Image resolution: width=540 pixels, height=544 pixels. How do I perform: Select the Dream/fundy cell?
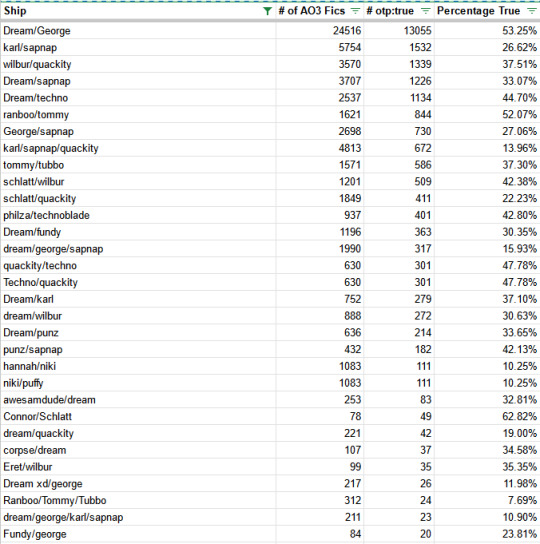click(138, 232)
